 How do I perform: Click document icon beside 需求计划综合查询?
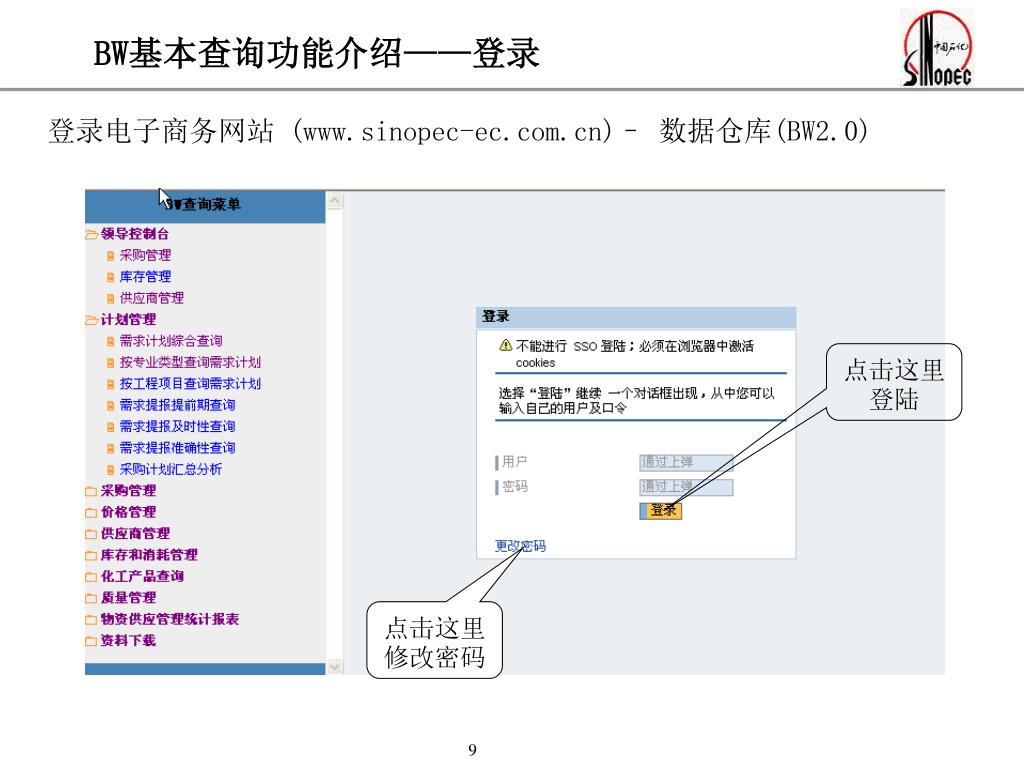pos(111,342)
